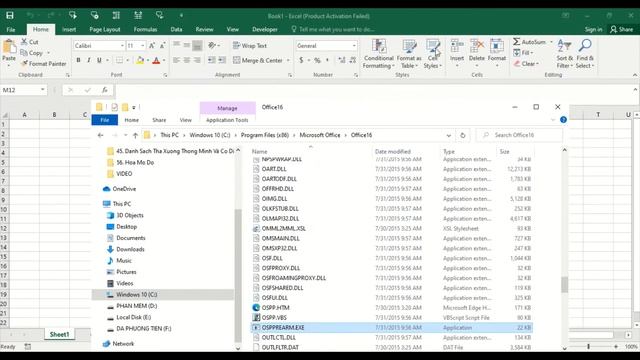This screenshot has width=640, height=360.
Task: Open the Clear eraser menu
Action: (526, 64)
